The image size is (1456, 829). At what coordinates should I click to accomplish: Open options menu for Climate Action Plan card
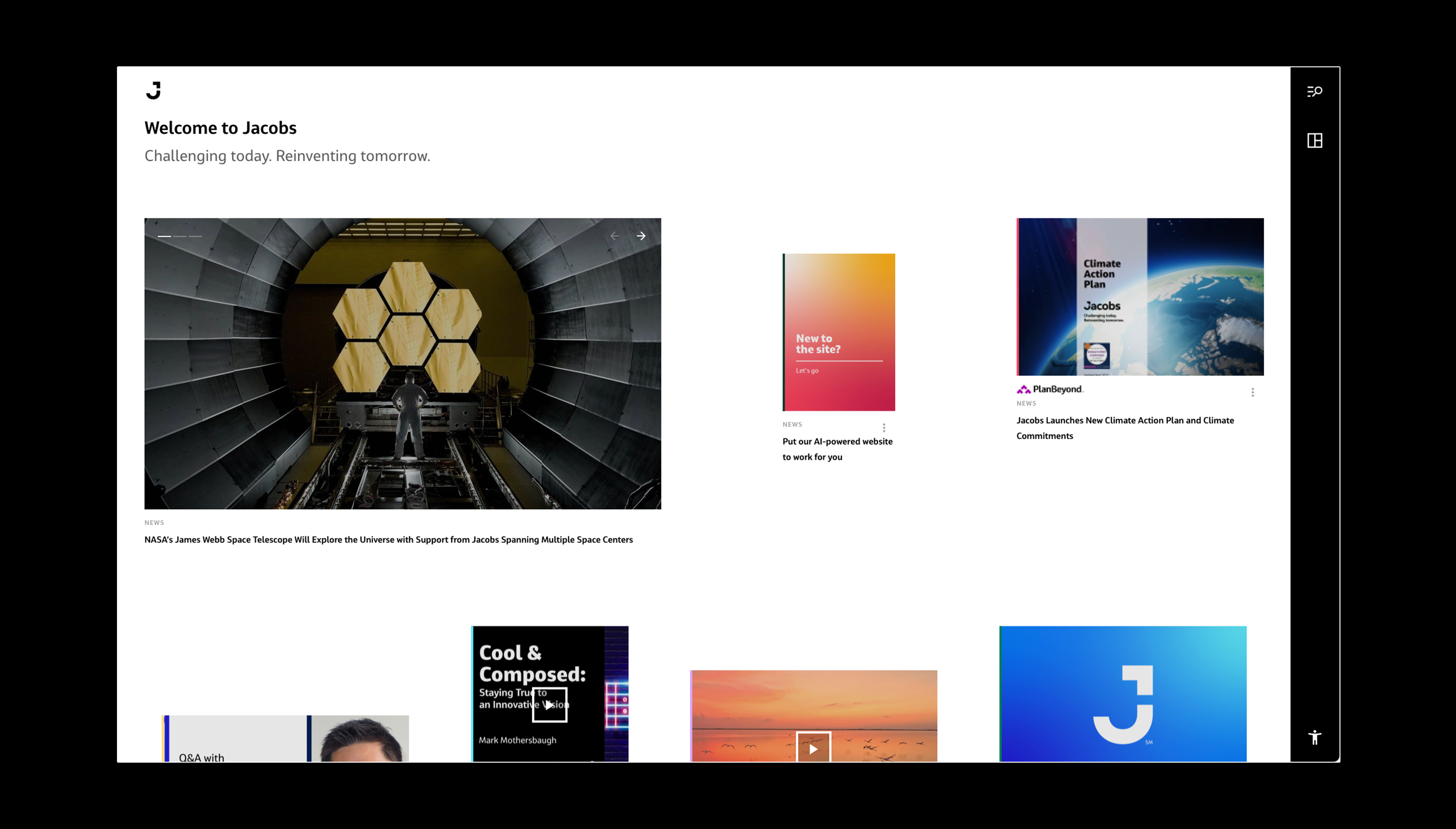click(x=1252, y=392)
